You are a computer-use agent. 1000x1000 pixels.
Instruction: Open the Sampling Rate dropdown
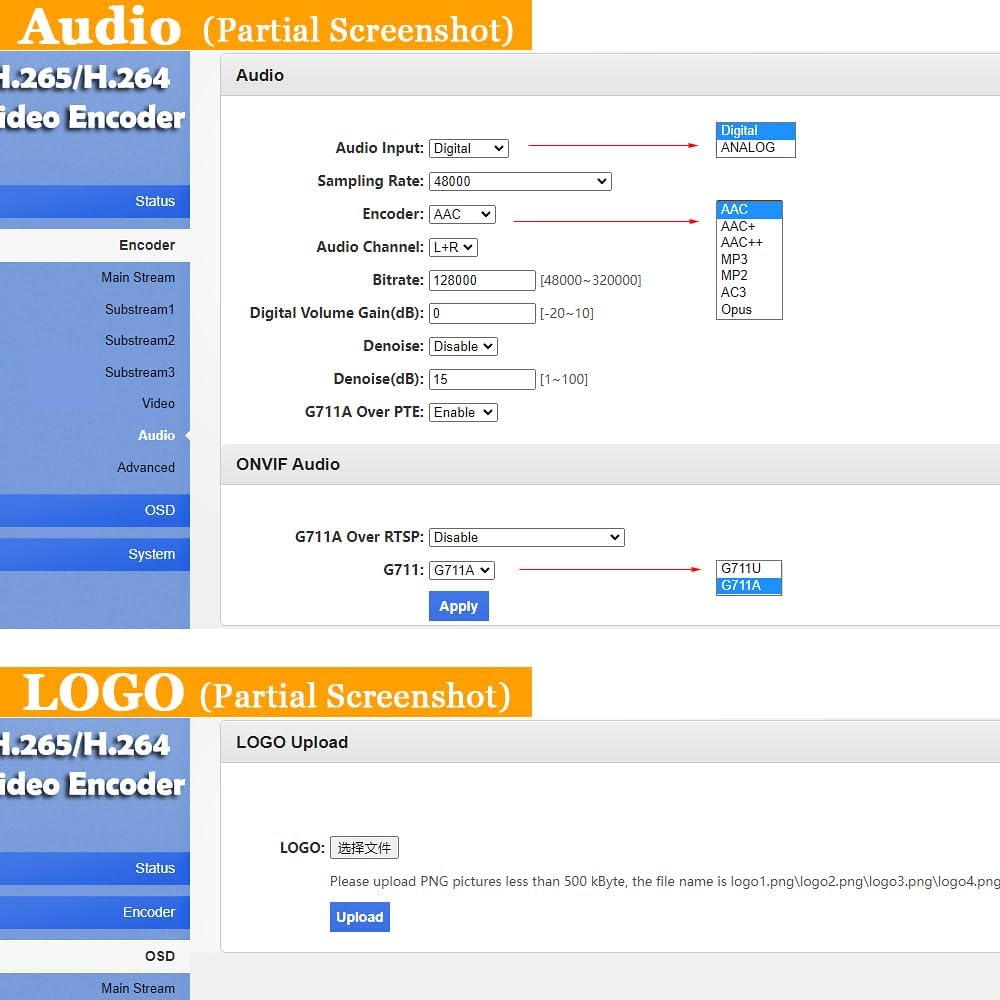pos(520,180)
